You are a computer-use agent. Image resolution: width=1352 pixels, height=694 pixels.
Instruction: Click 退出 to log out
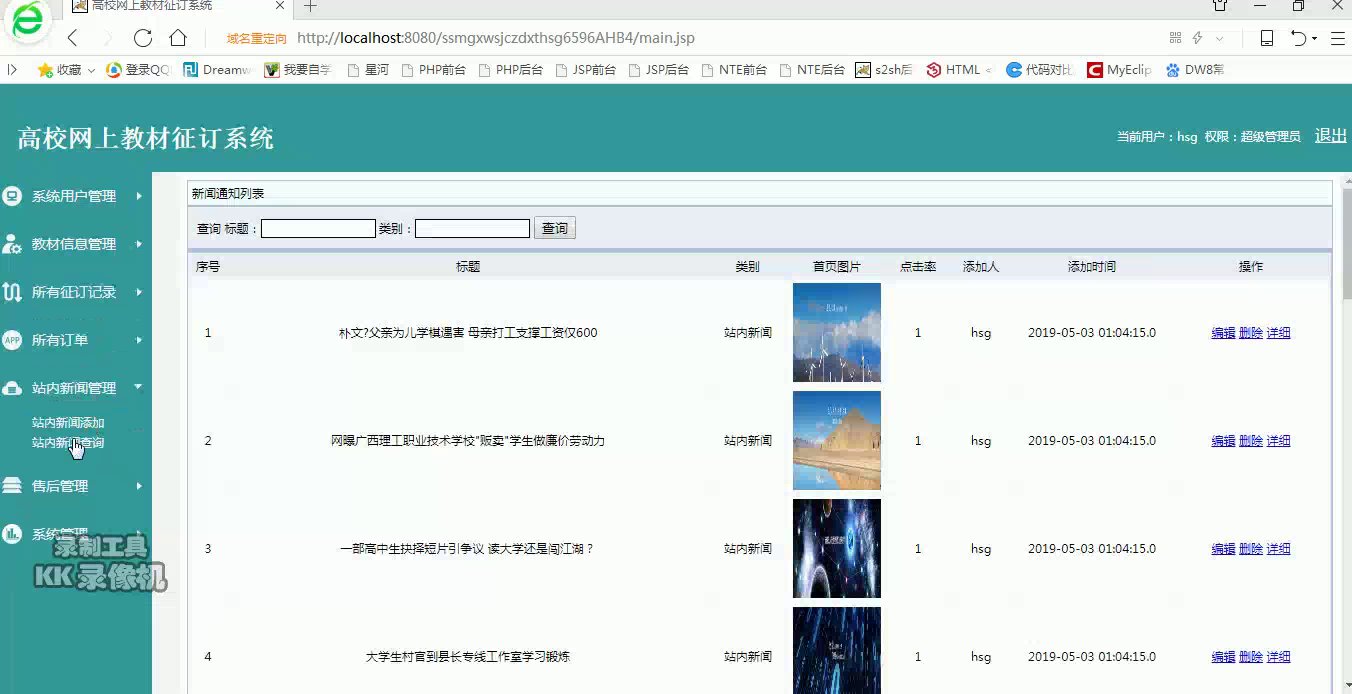tap(1330, 136)
